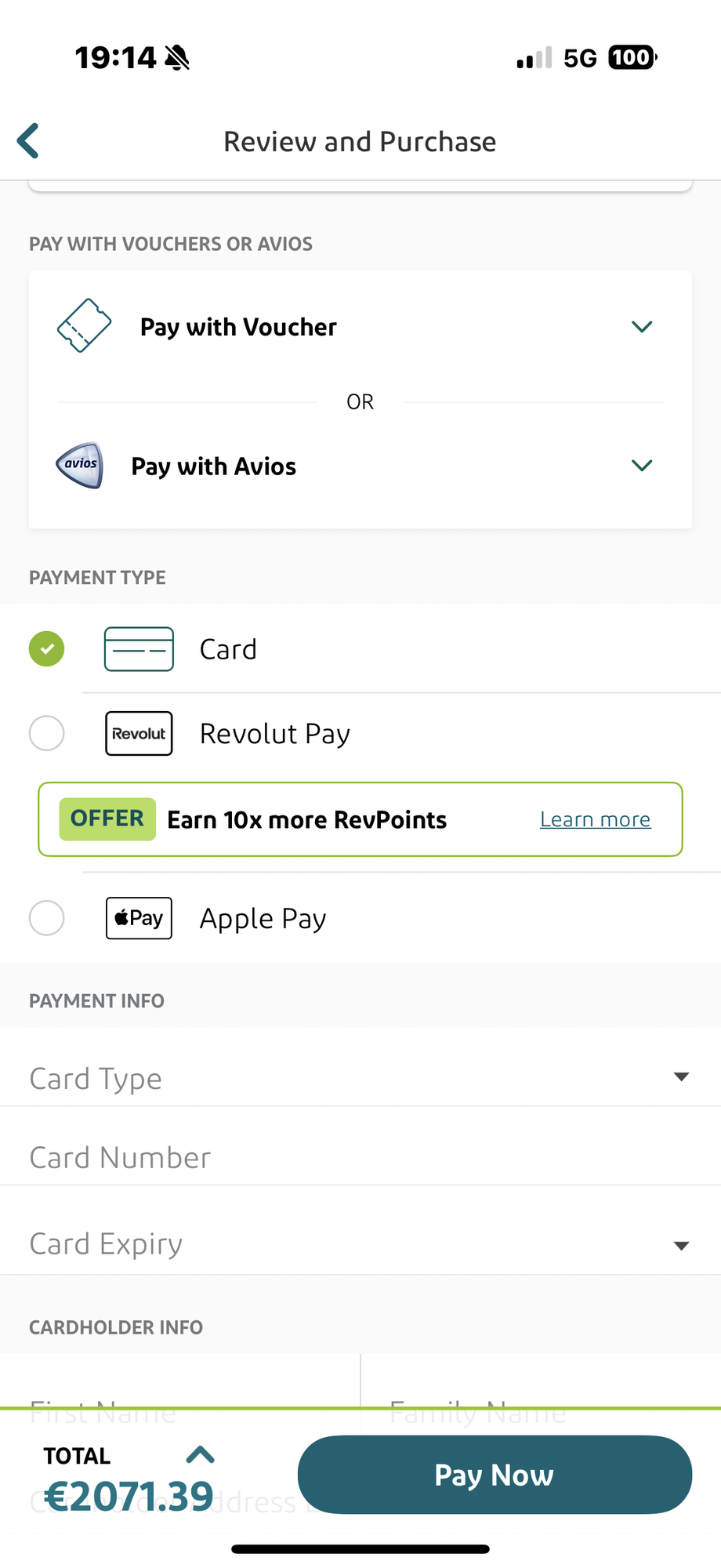Tap the voucher ticket icon

click(85, 325)
